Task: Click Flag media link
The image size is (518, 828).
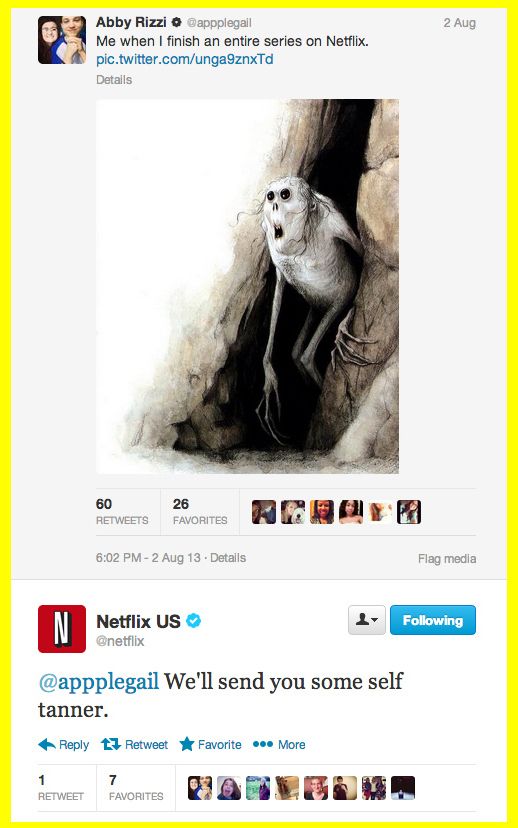Action: [x=447, y=559]
